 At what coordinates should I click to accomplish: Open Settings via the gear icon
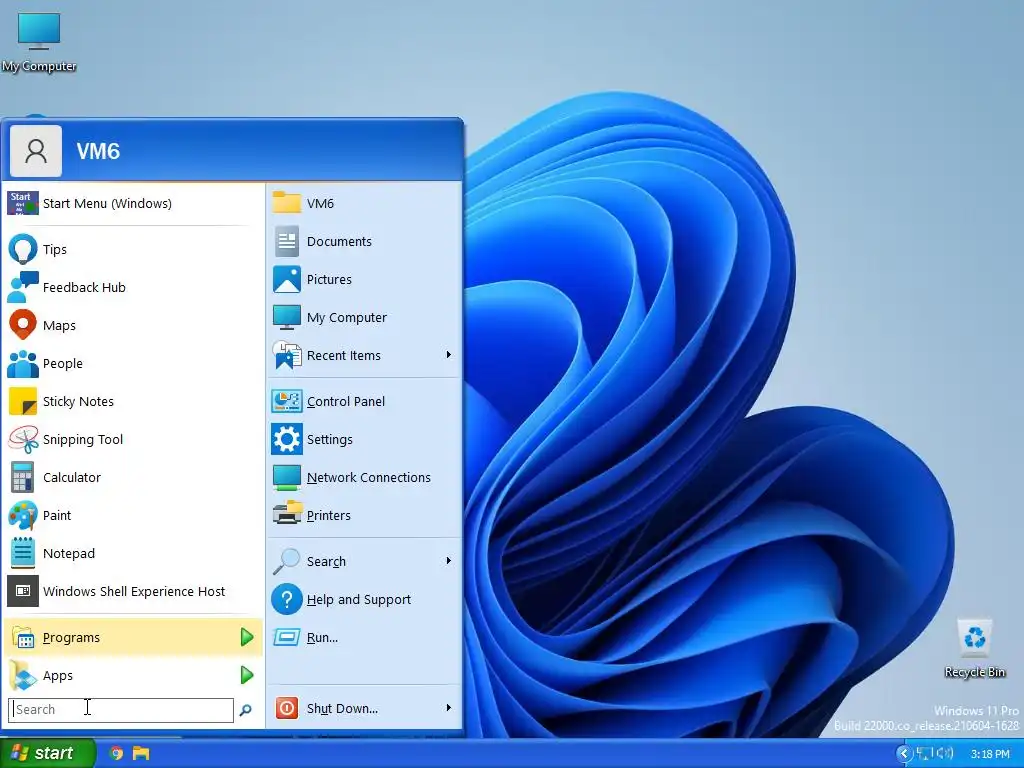pos(287,439)
